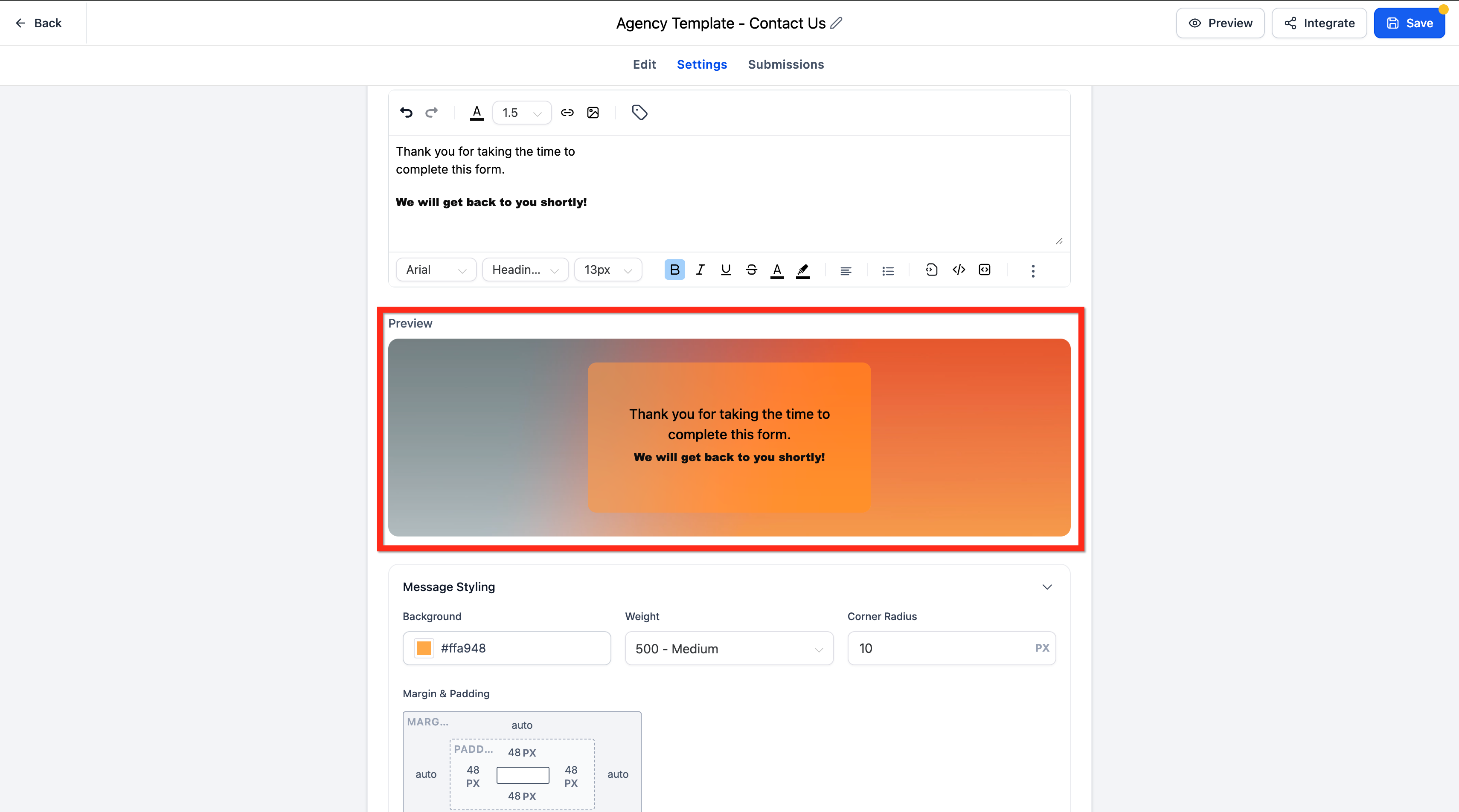The image size is (1459, 812).
Task: Click the Save button
Action: [1409, 23]
